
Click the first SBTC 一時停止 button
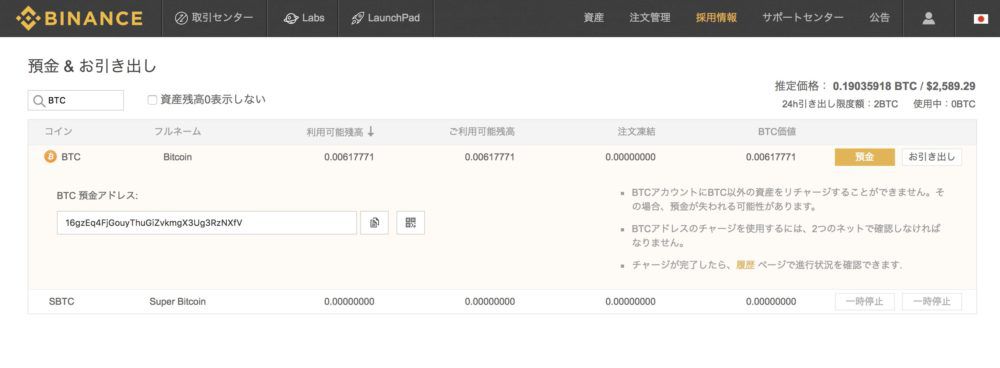tap(864, 302)
